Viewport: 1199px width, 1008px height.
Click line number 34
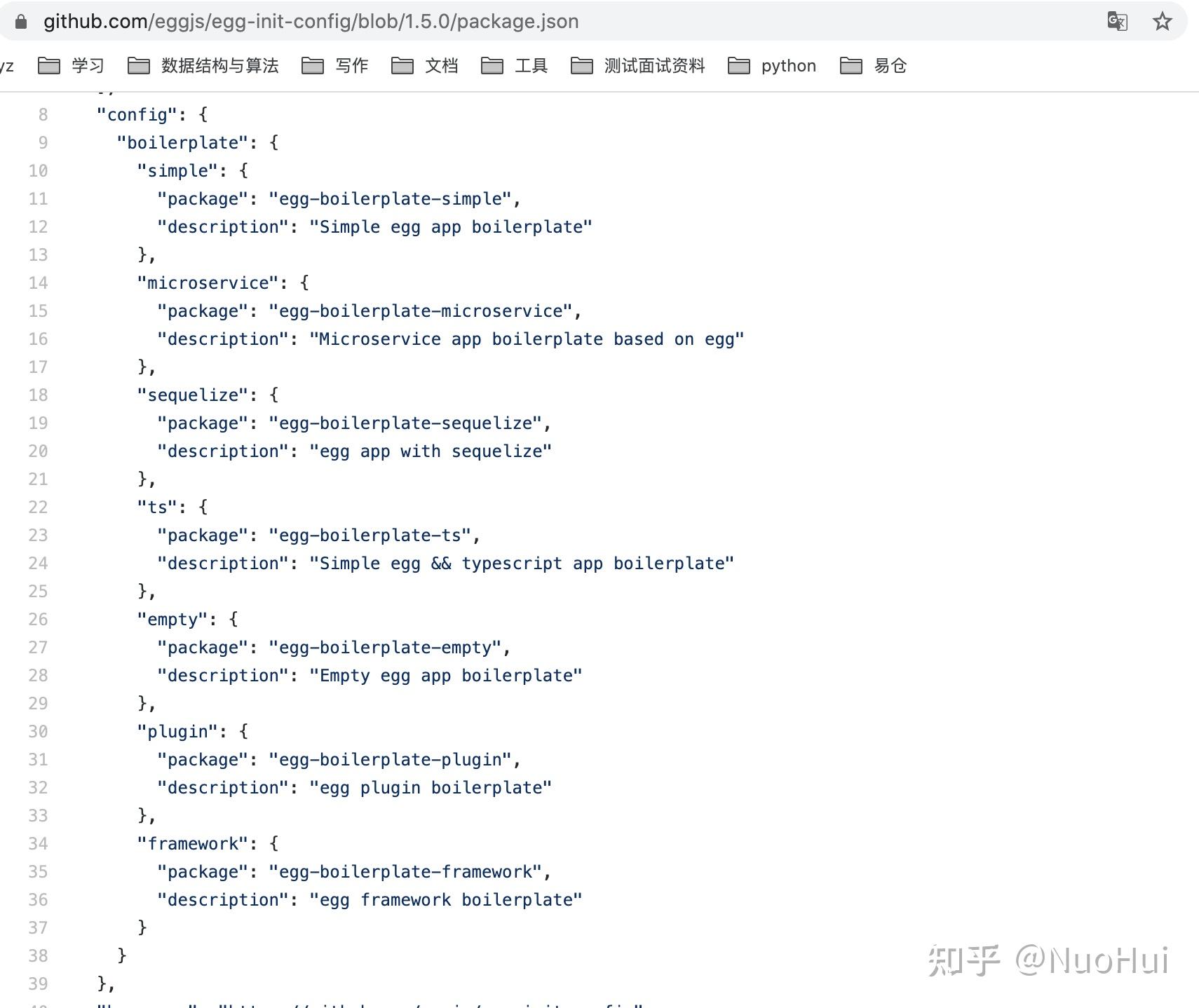(x=38, y=844)
